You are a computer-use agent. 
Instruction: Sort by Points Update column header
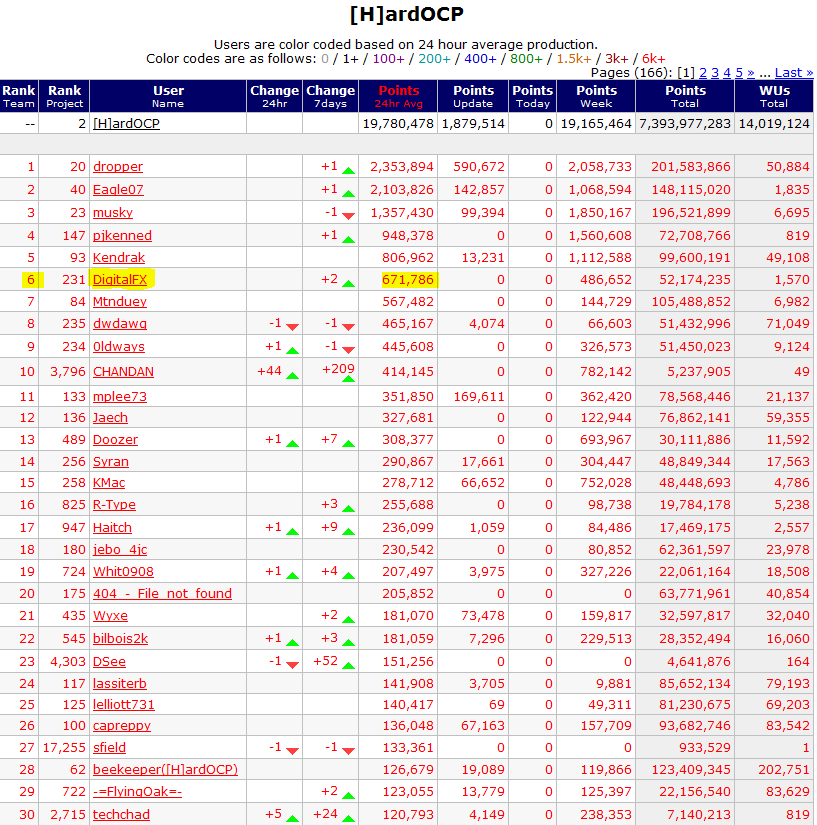(473, 96)
